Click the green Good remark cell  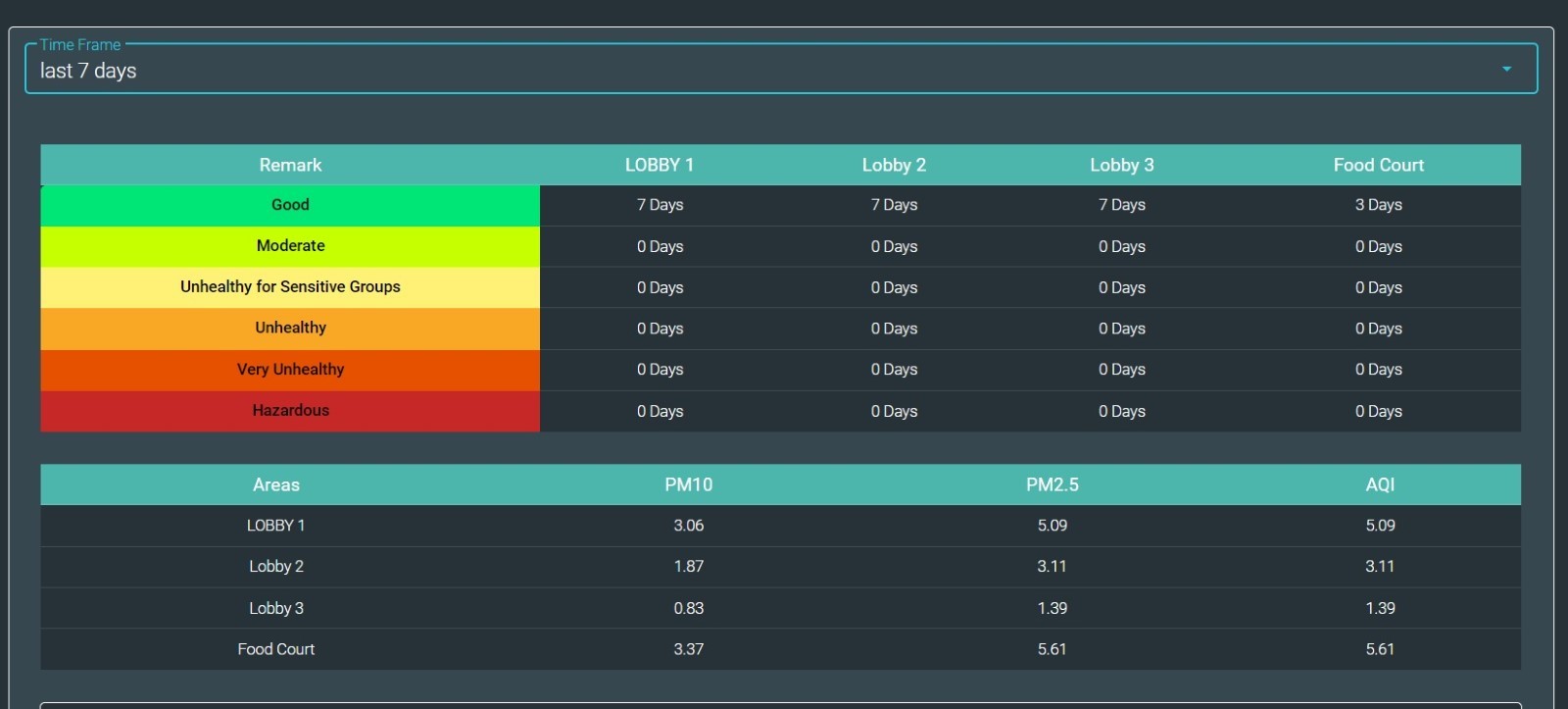(290, 205)
